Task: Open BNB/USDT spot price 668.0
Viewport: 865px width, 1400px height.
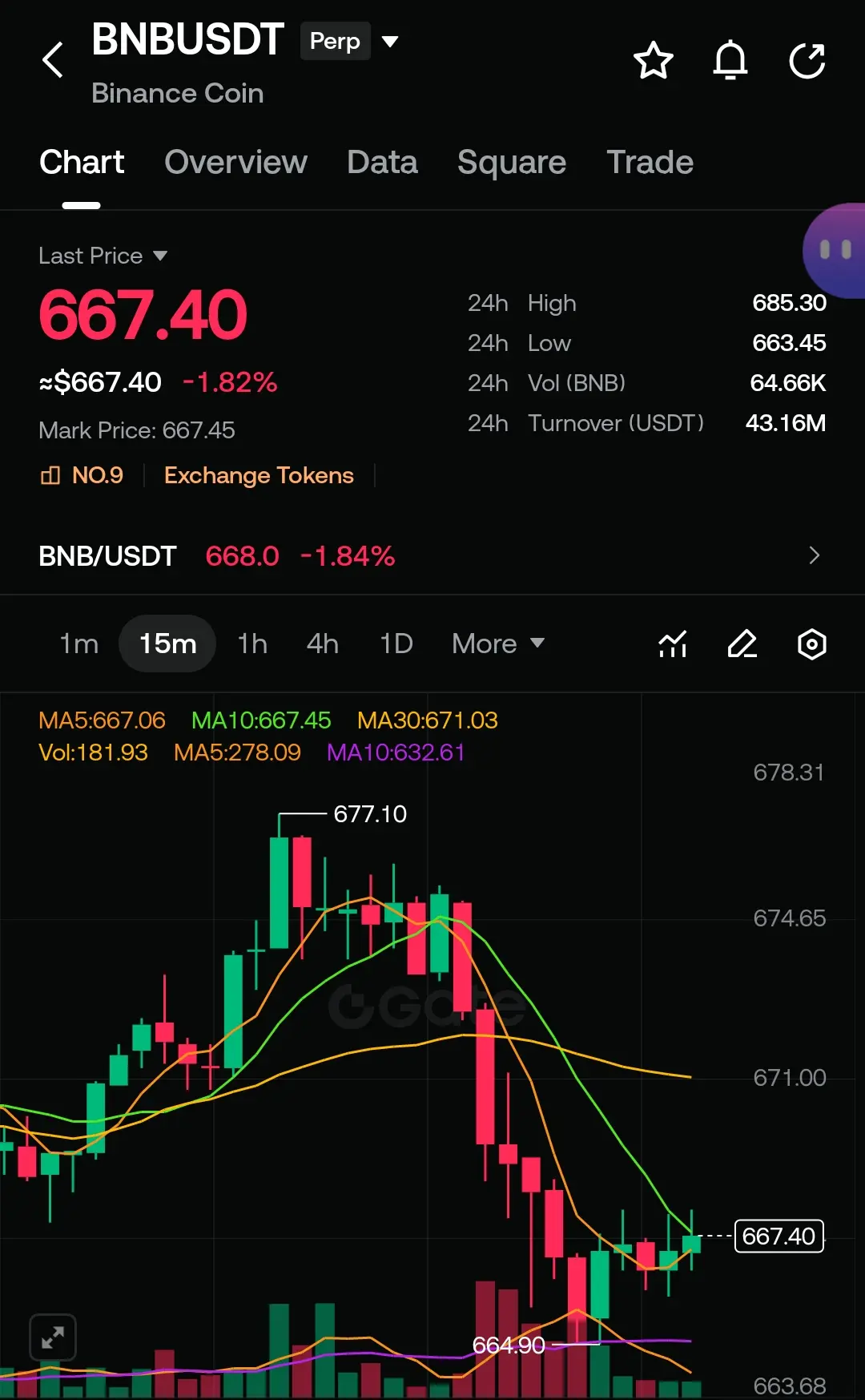Action: [x=243, y=555]
